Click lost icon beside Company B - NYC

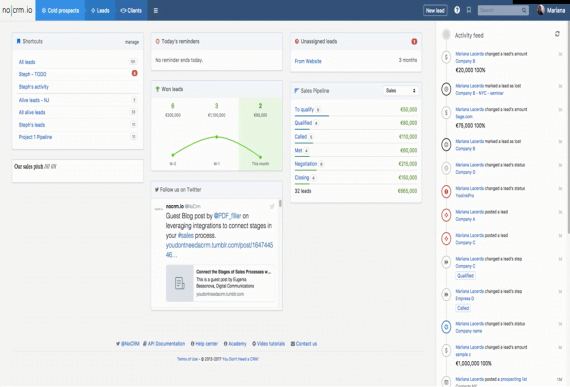pyautogui.click(x=446, y=89)
